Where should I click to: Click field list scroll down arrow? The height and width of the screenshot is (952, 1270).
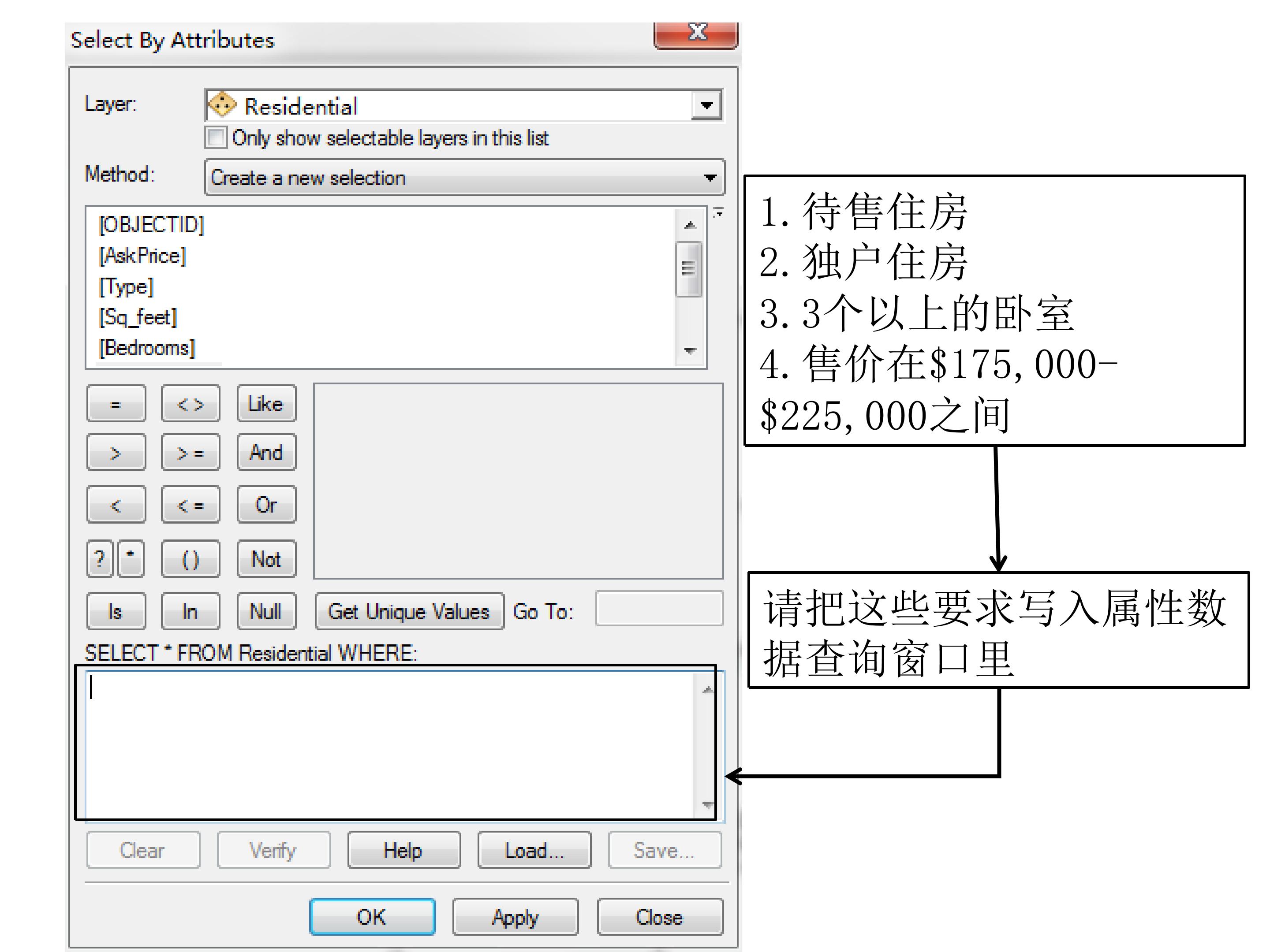(690, 351)
